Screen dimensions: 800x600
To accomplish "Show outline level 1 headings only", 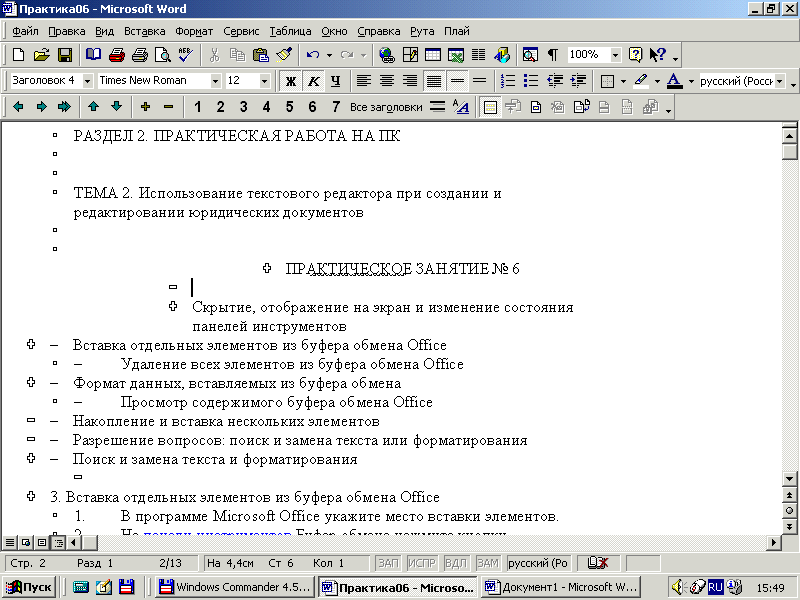I will [x=198, y=107].
